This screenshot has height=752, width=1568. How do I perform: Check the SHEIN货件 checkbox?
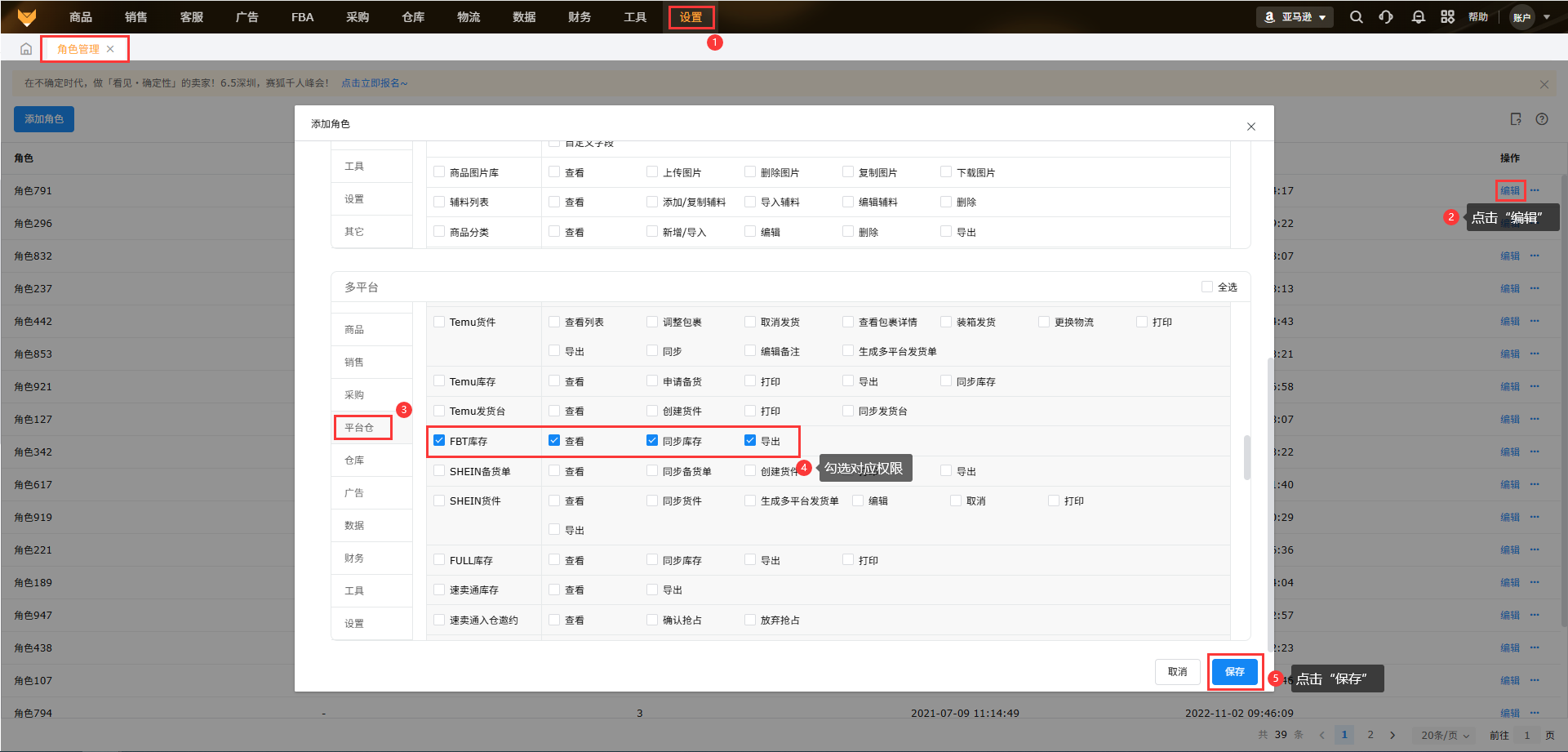coord(439,501)
